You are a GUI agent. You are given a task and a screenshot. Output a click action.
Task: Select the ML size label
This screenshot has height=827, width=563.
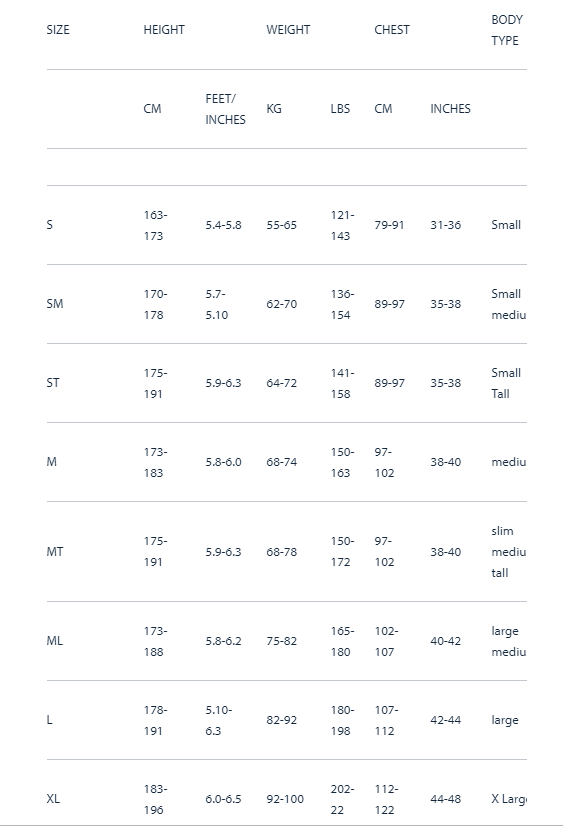pyautogui.click(x=54, y=641)
